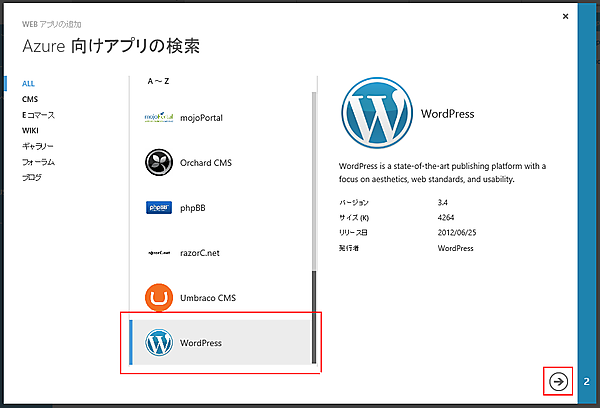This screenshot has width=600, height=408.
Task: Filter apps by CMS category
Action: point(30,99)
